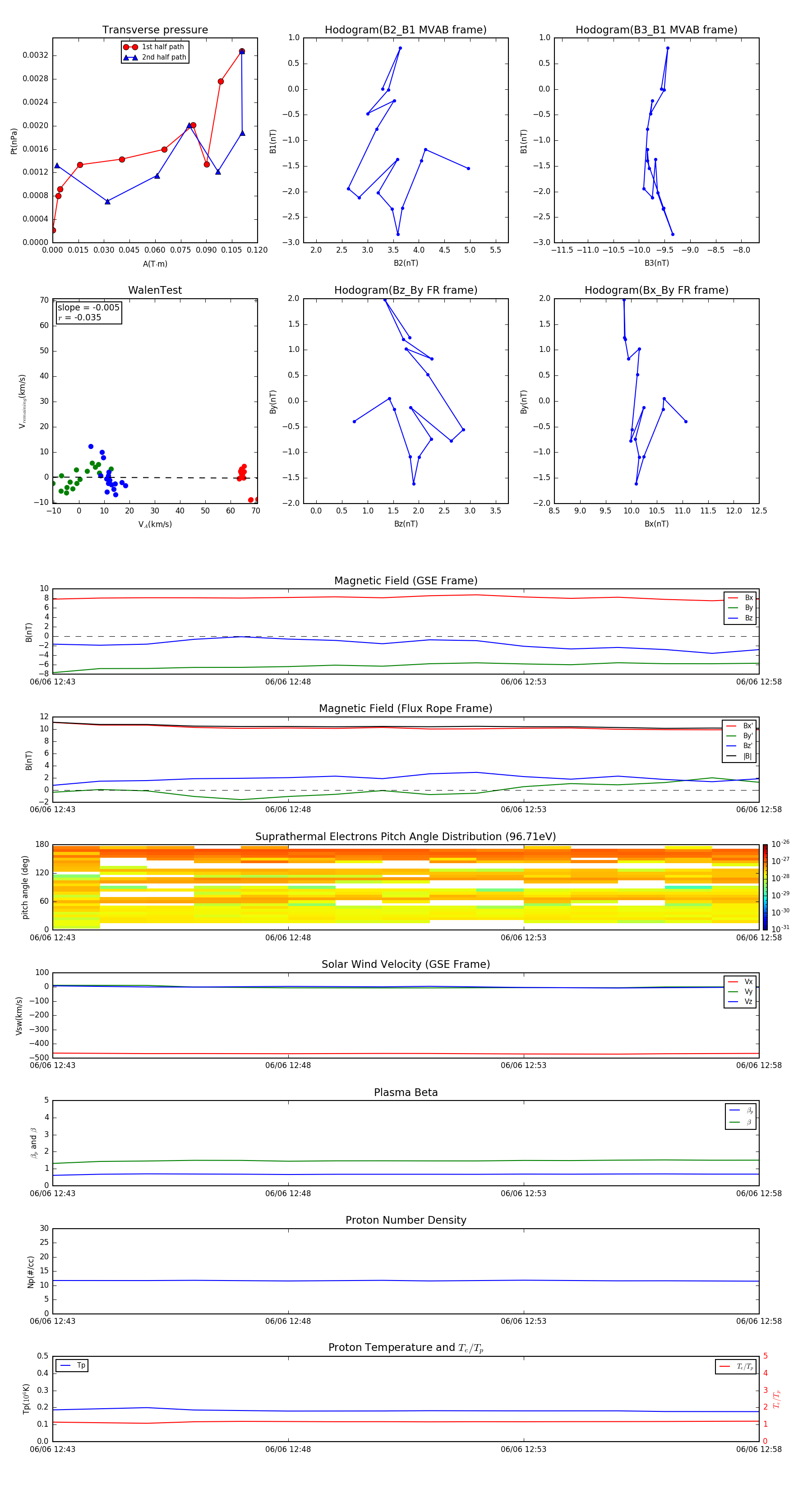The width and height of the screenshot is (812, 1489).
Task: Click 'Magnetic Field (Flux Rope Frame)' title
Action: point(406,709)
